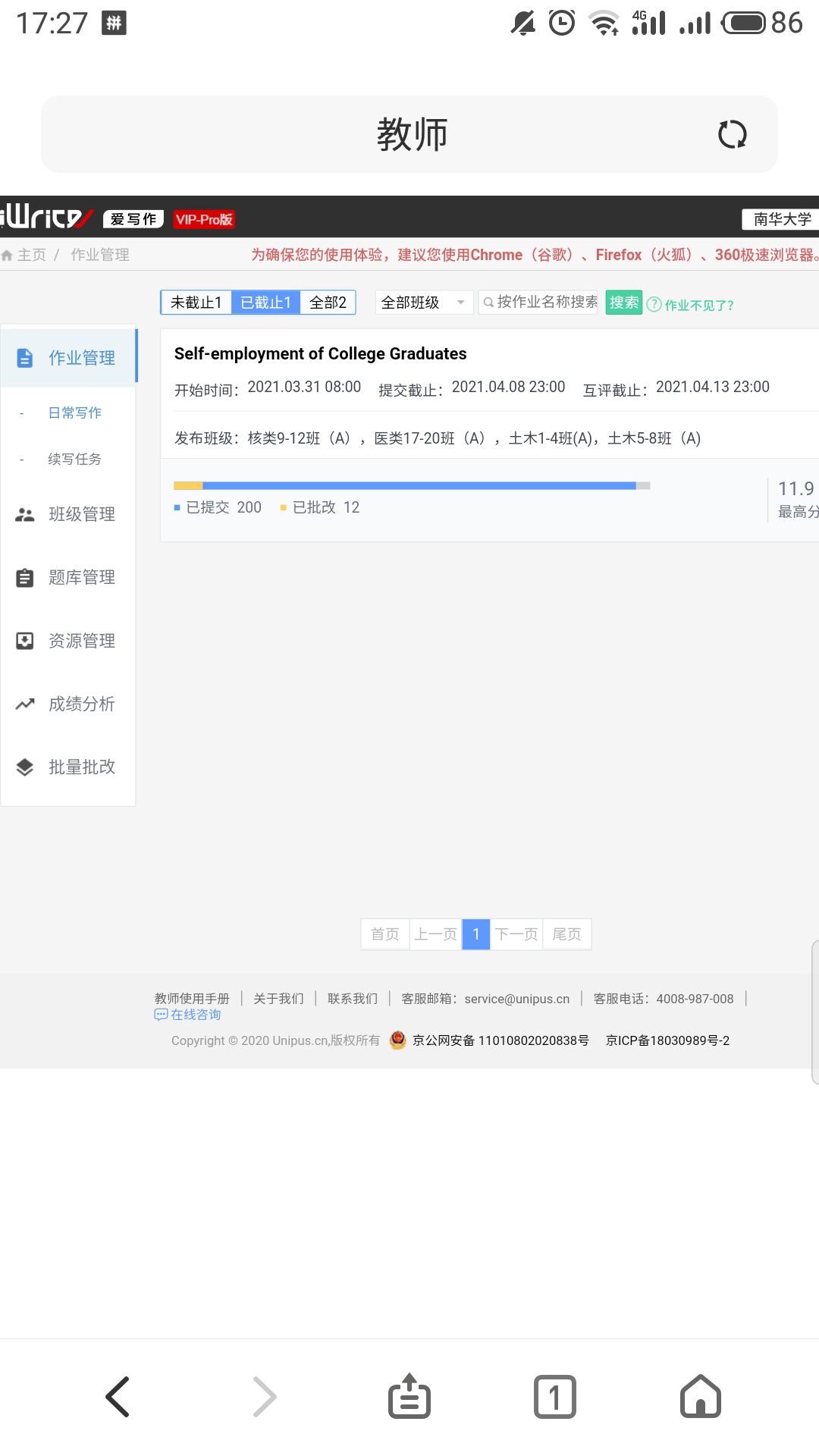Open the 作业不见了? help link
819x1456 pixels.
coord(691,305)
